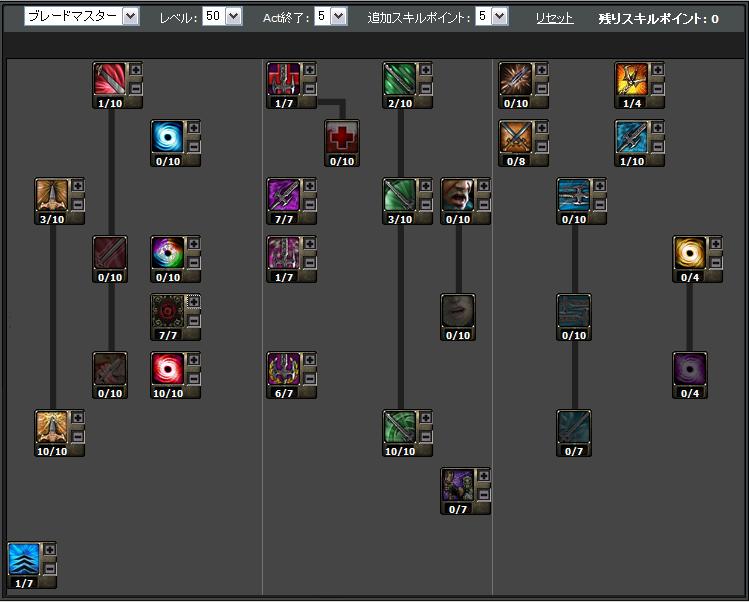749x602 pixels.
Task: Open the ブレードマスター class dropdown
Action: pyautogui.click(x=82, y=17)
